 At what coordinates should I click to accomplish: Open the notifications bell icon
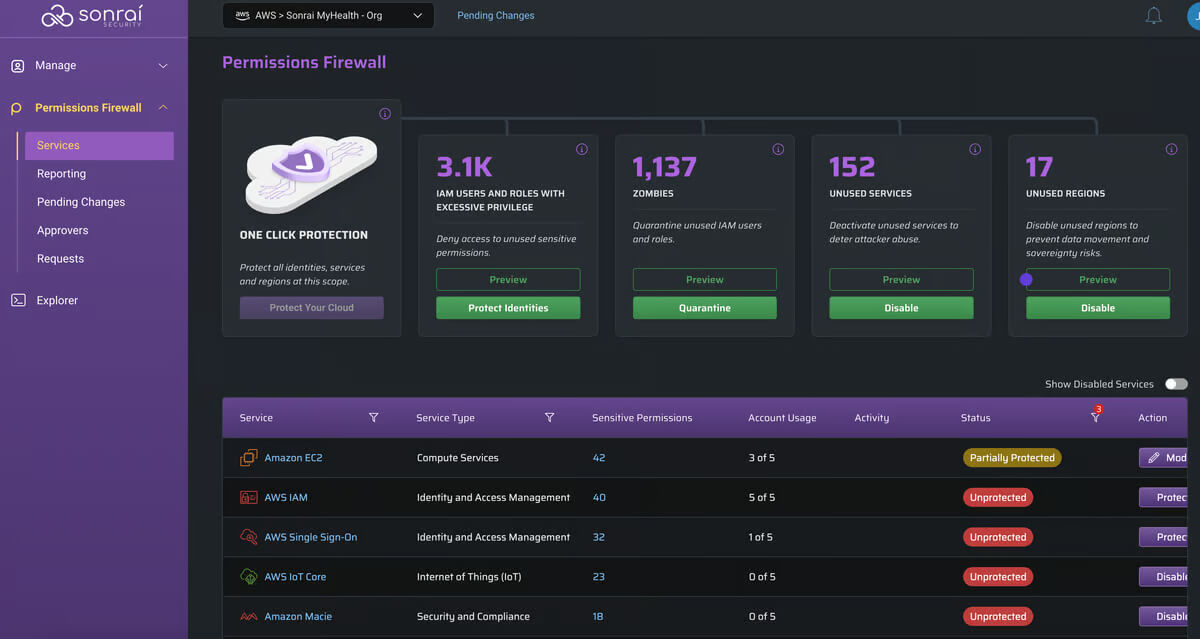pyautogui.click(x=1153, y=16)
